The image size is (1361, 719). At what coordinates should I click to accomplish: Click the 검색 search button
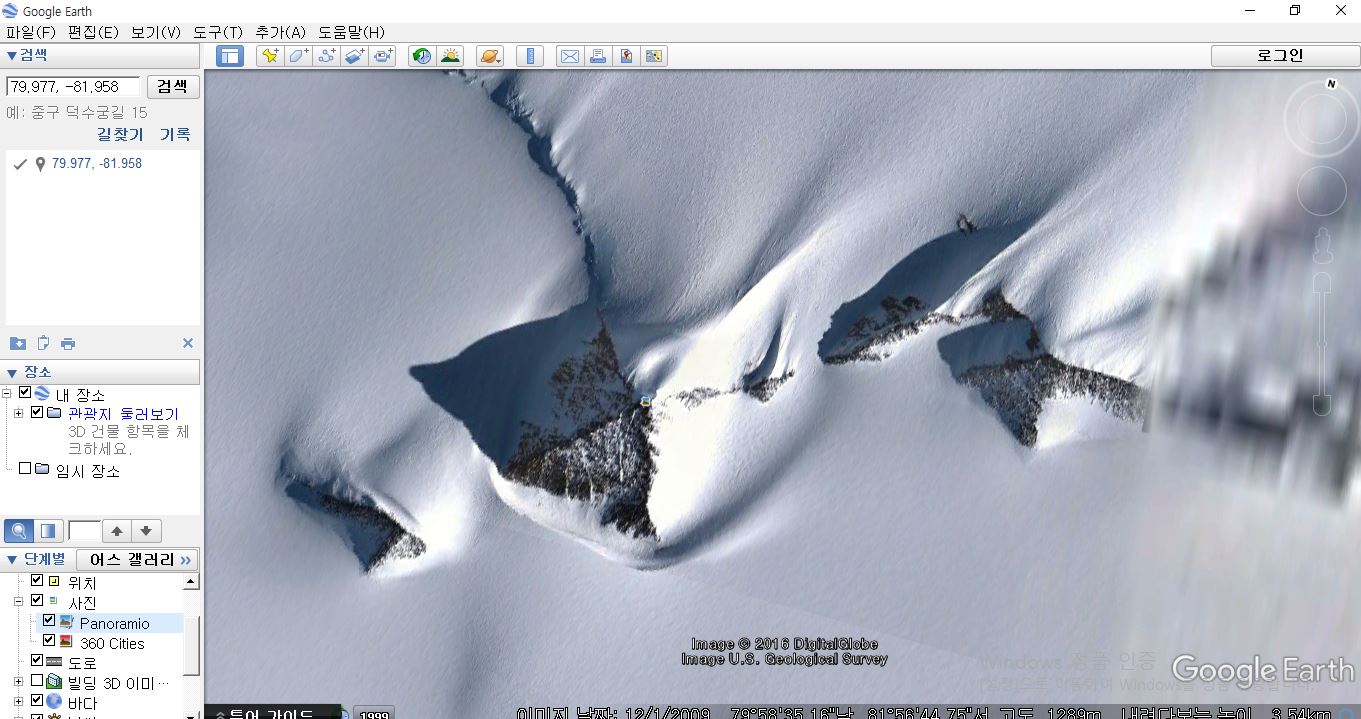173,86
